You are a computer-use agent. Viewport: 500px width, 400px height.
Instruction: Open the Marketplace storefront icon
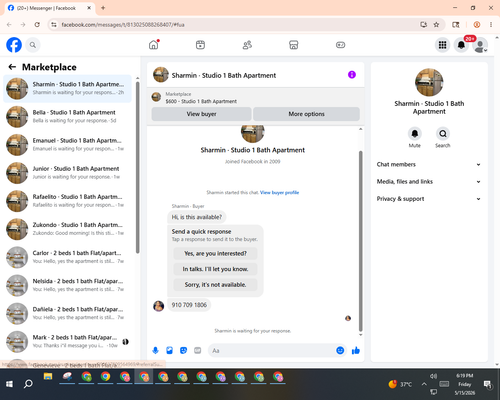tap(294, 45)
